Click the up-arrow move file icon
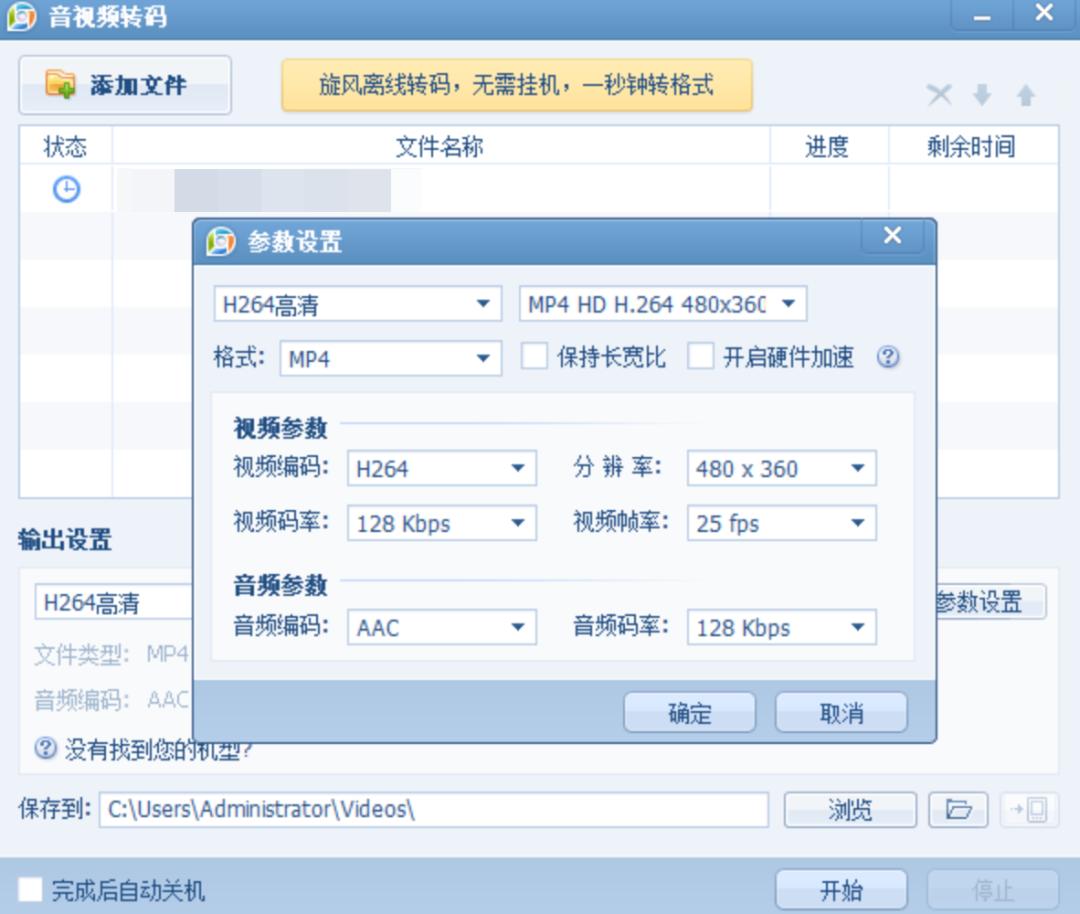1080x914 pixels. tap(1023, 94)
